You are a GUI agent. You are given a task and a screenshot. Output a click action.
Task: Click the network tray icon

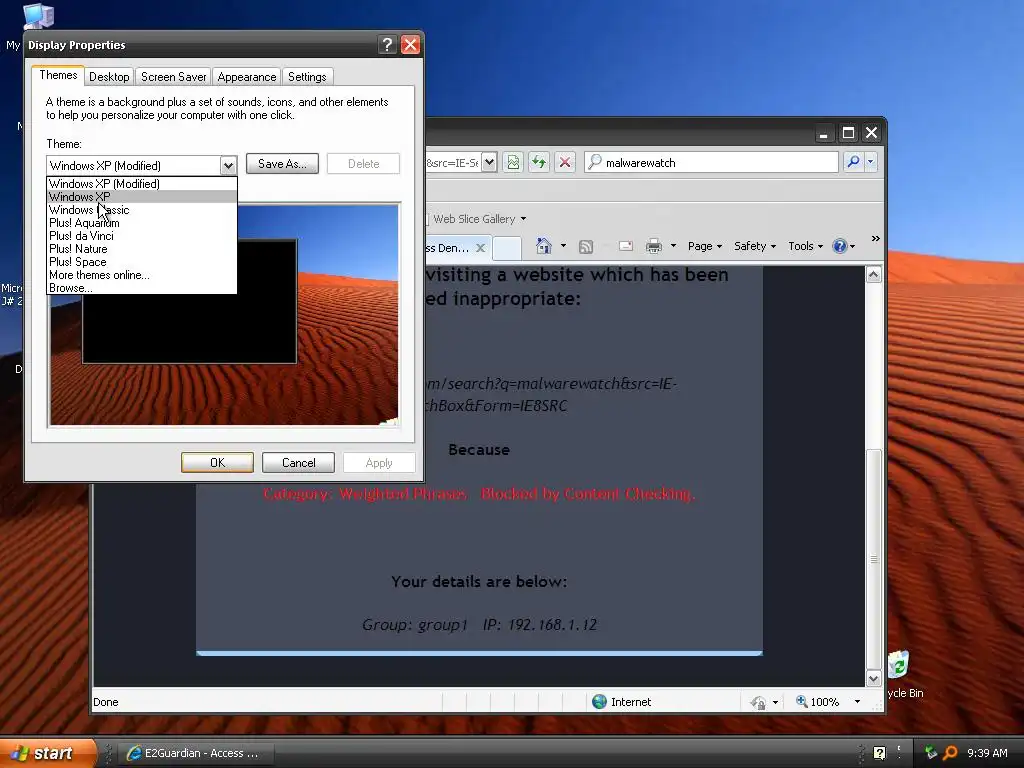click(931, 753)
